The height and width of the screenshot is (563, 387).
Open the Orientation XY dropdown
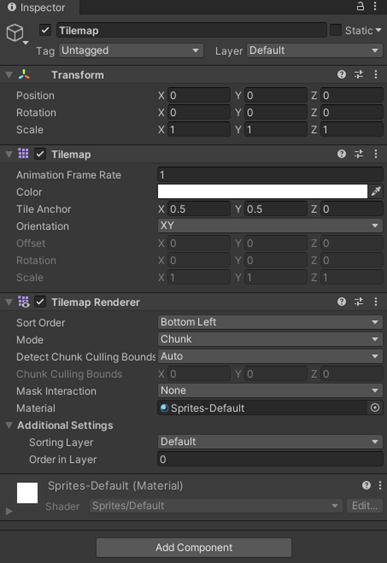click(x=270, y=225)
